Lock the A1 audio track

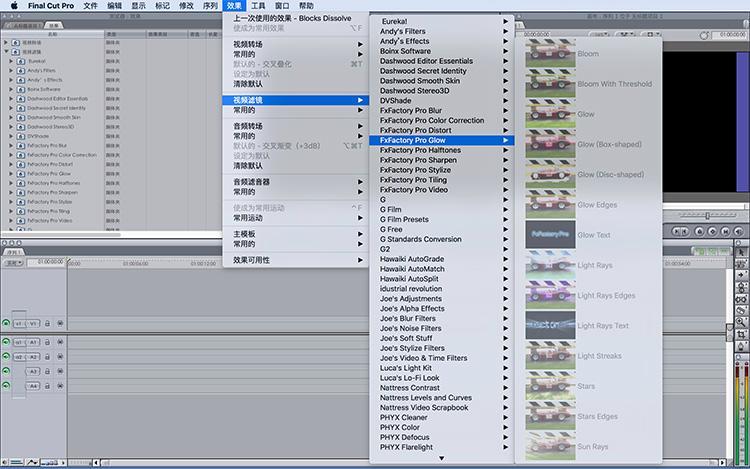(47, 342)
